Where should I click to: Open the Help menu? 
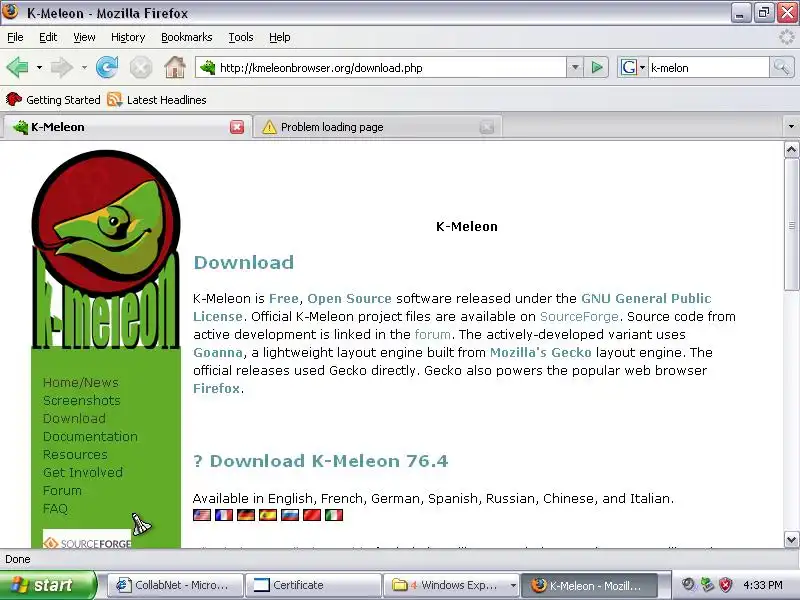pos(280,37)
